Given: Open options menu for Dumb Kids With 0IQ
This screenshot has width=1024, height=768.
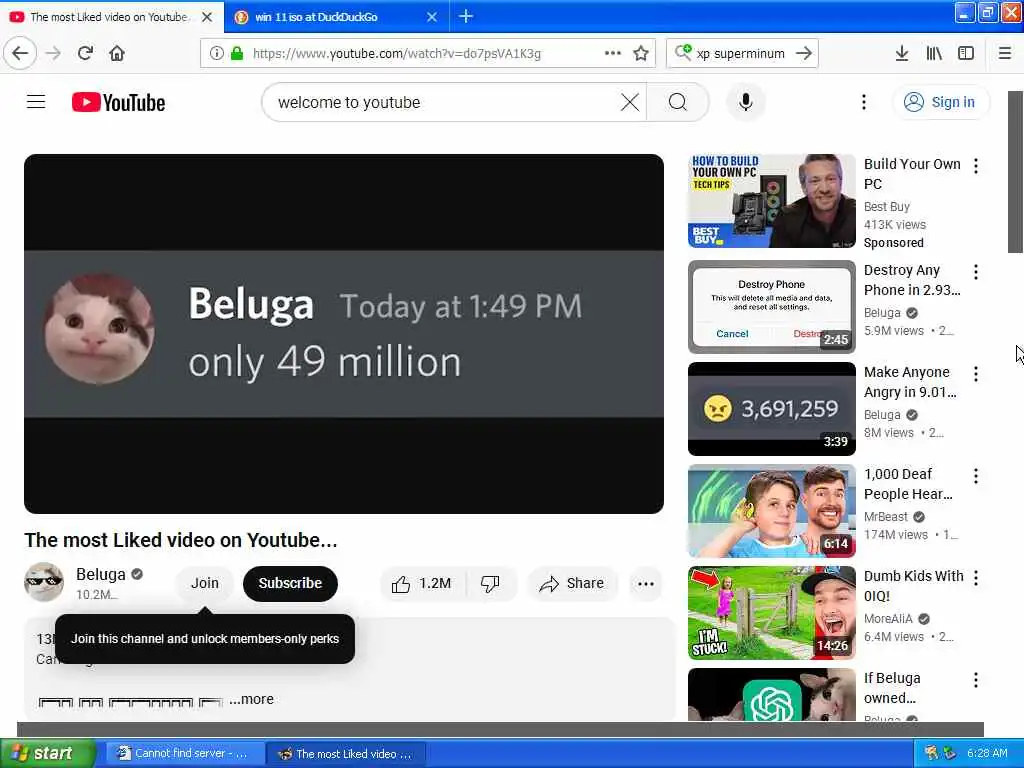Looking at the screenshot, I should 976,577.
